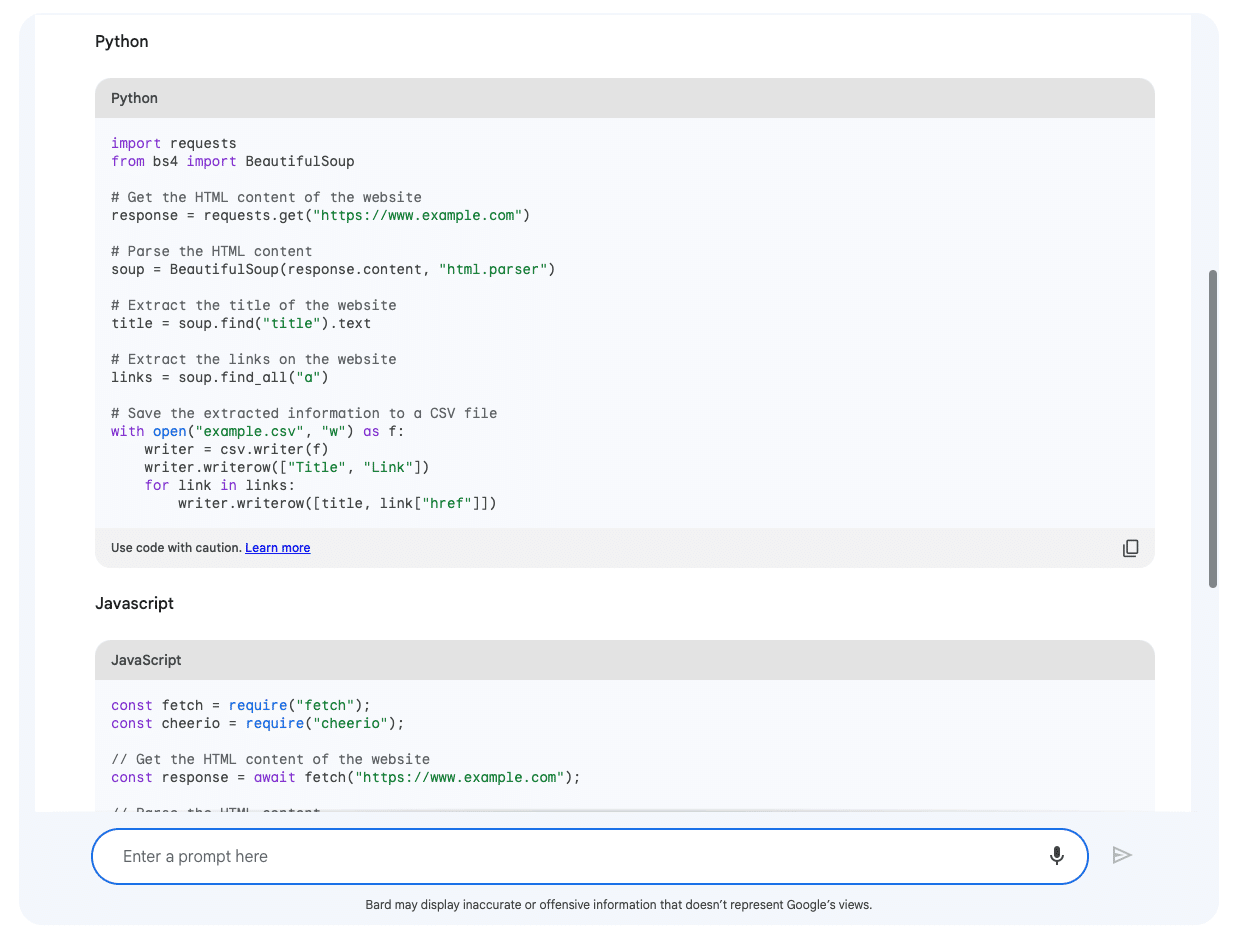Viewport: 1238px width, 942px height.
Task: Click the Javascript section heading
Action: coord(134,603)
